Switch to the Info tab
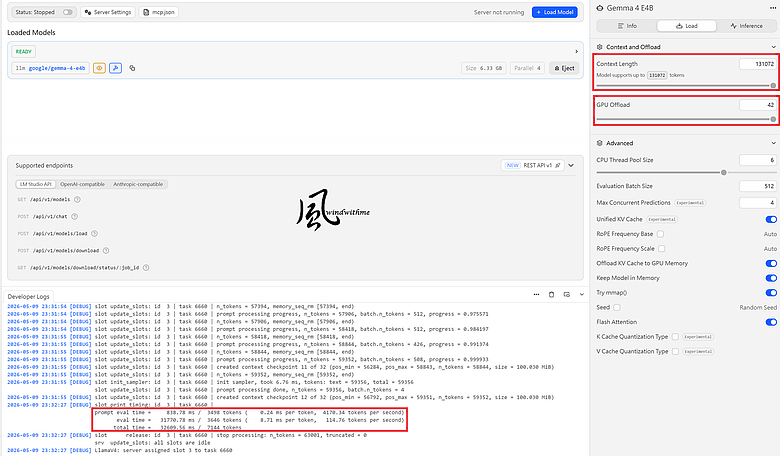This screenshot has width=780, height=456. (x=627, y=26)
